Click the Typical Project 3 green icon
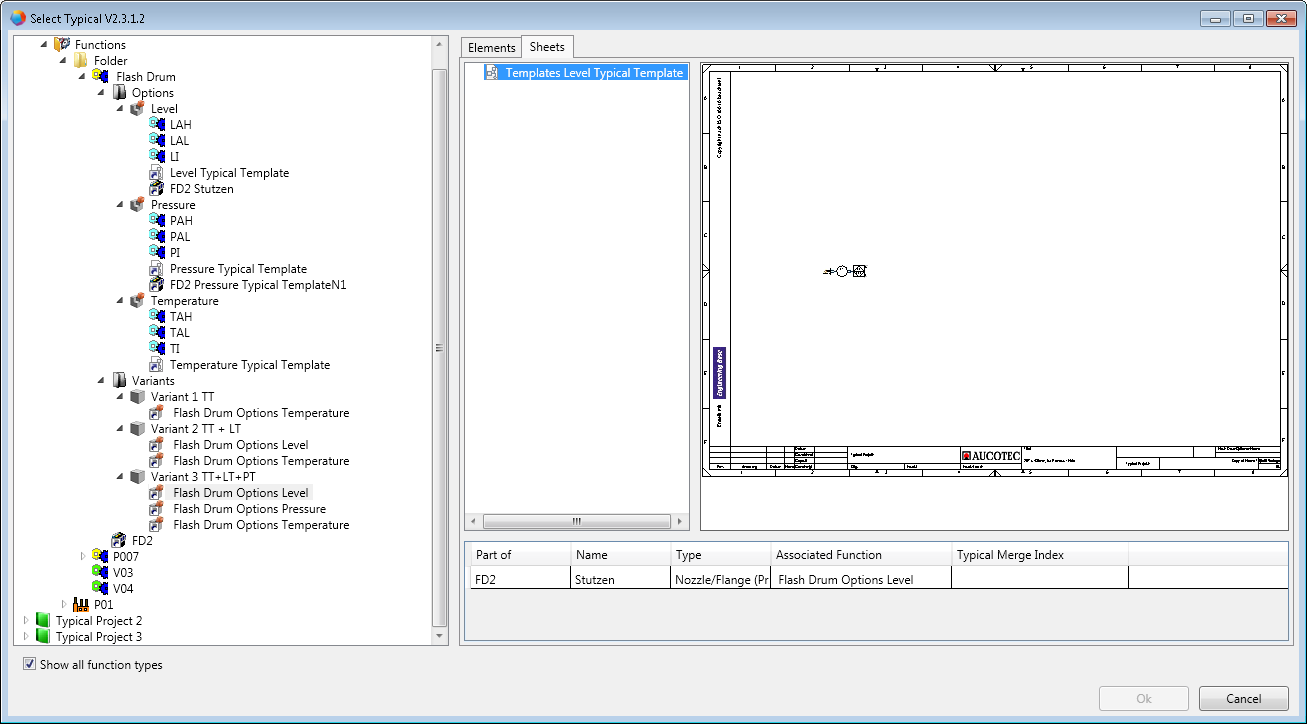Image resolution: width=1307 pixels, height=724 pixels. point(43,637)
